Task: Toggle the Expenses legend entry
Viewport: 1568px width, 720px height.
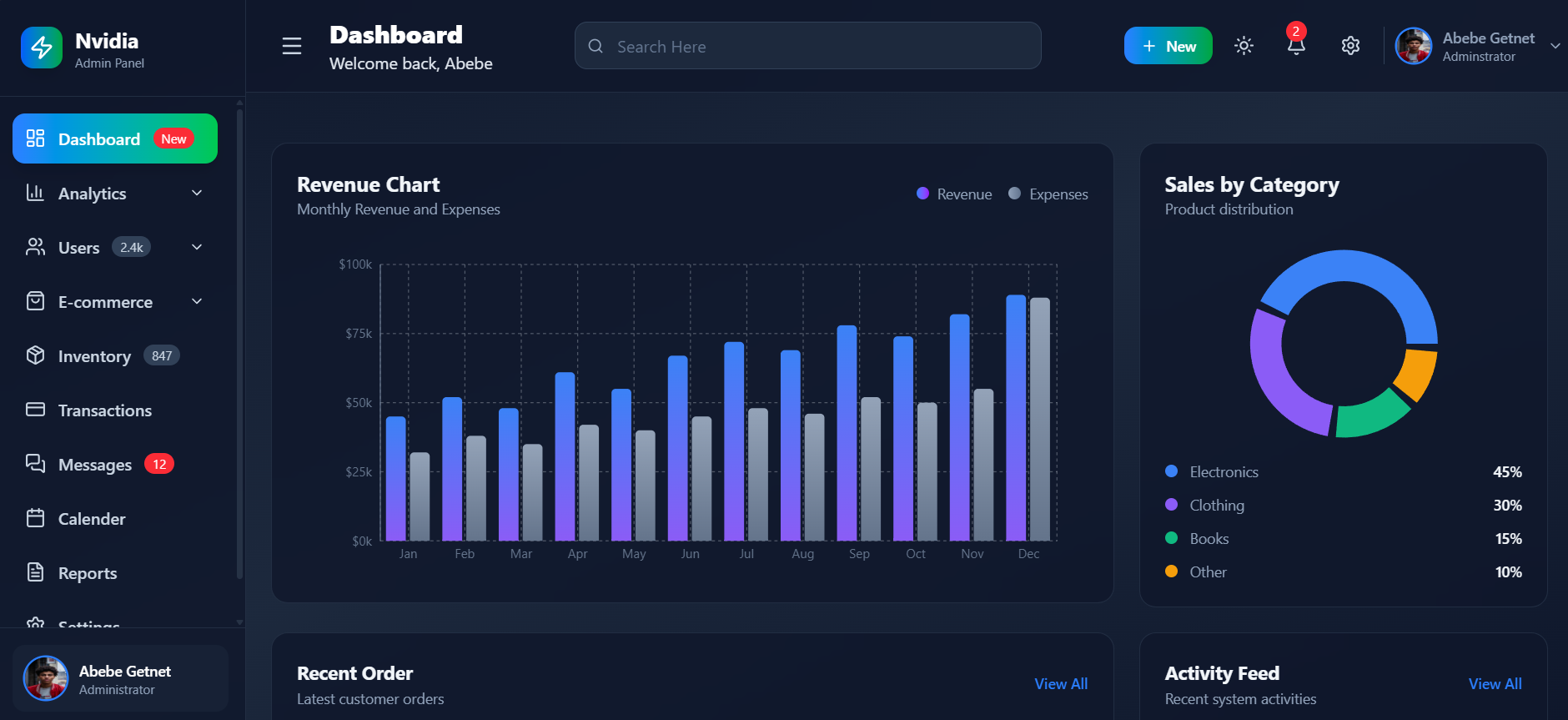Action: [x=1048, y=194]
